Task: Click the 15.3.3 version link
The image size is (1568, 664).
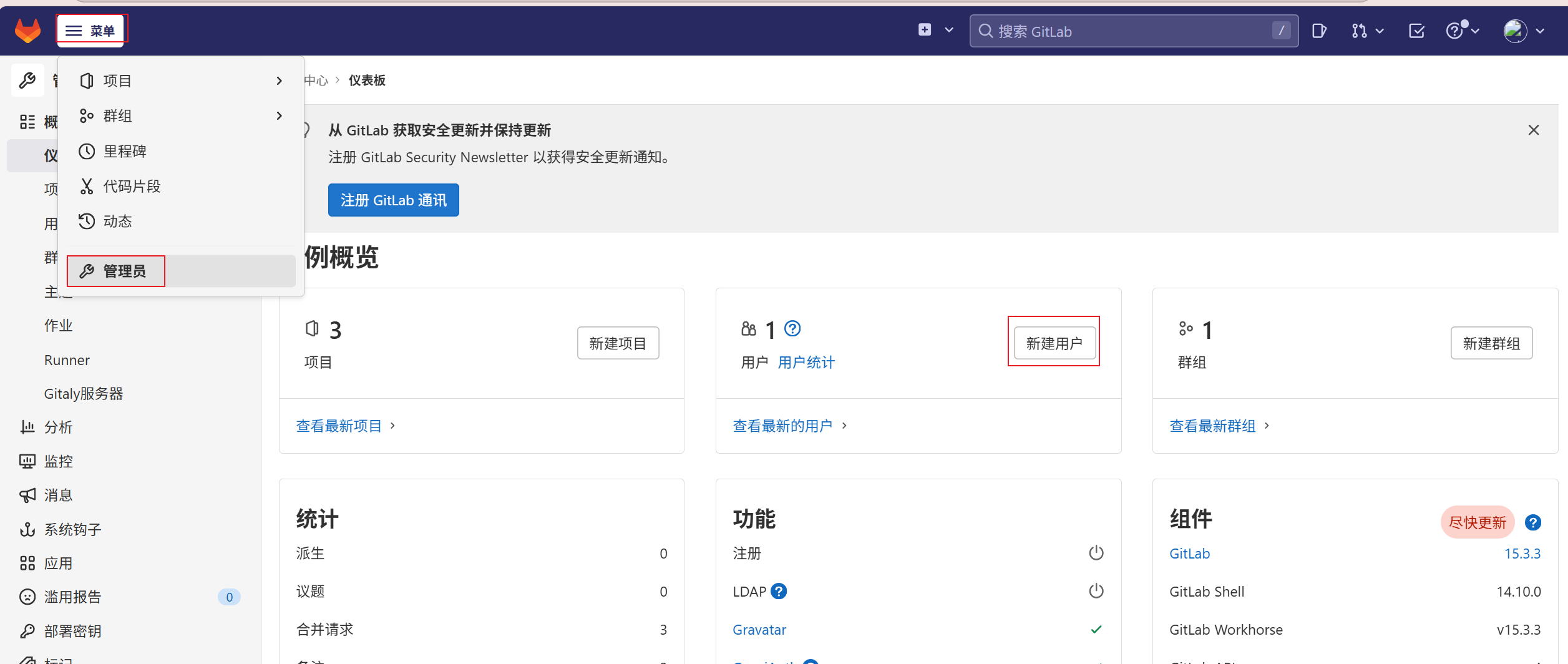Action: pyautogui.click(x=1522, y=554)
